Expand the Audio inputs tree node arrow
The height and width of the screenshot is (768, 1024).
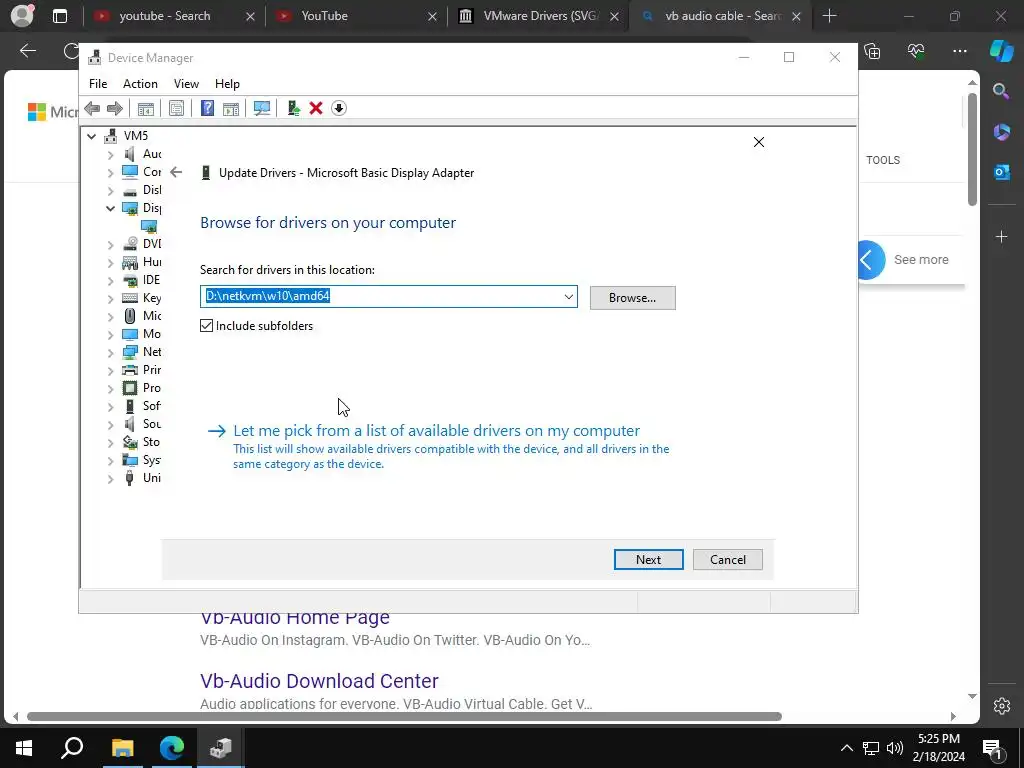(110, 154)
